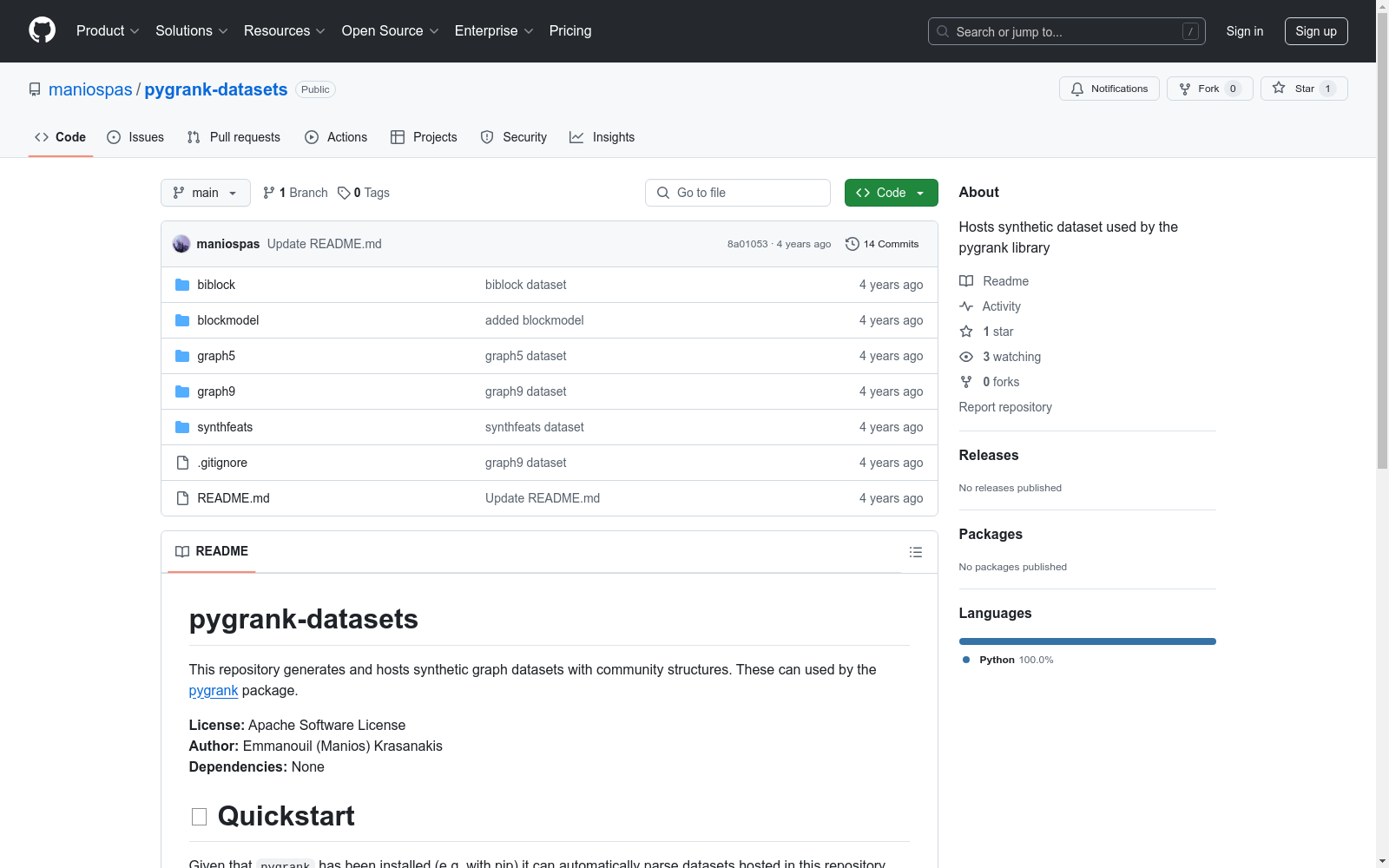The image size is (1389, 868).
Task: Tick the checkbox beside Quickstart heading
Action: (199, 817)
